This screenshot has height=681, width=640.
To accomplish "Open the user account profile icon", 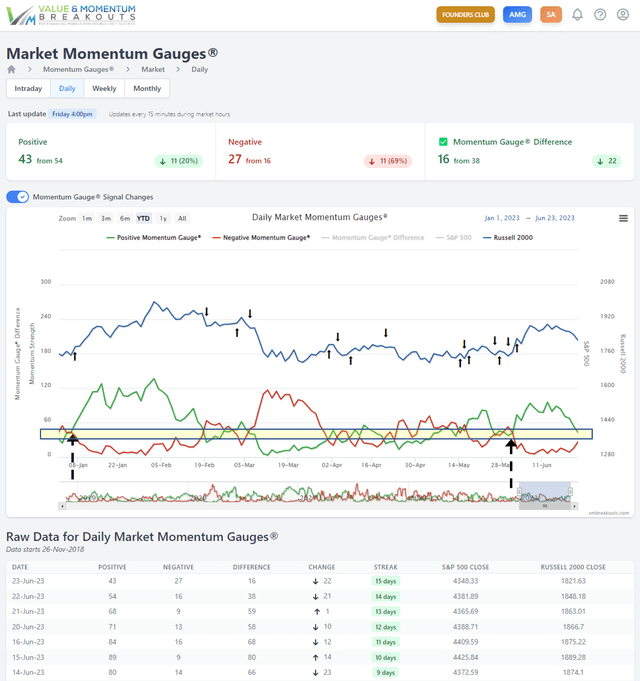I will (x=623, y=15).
